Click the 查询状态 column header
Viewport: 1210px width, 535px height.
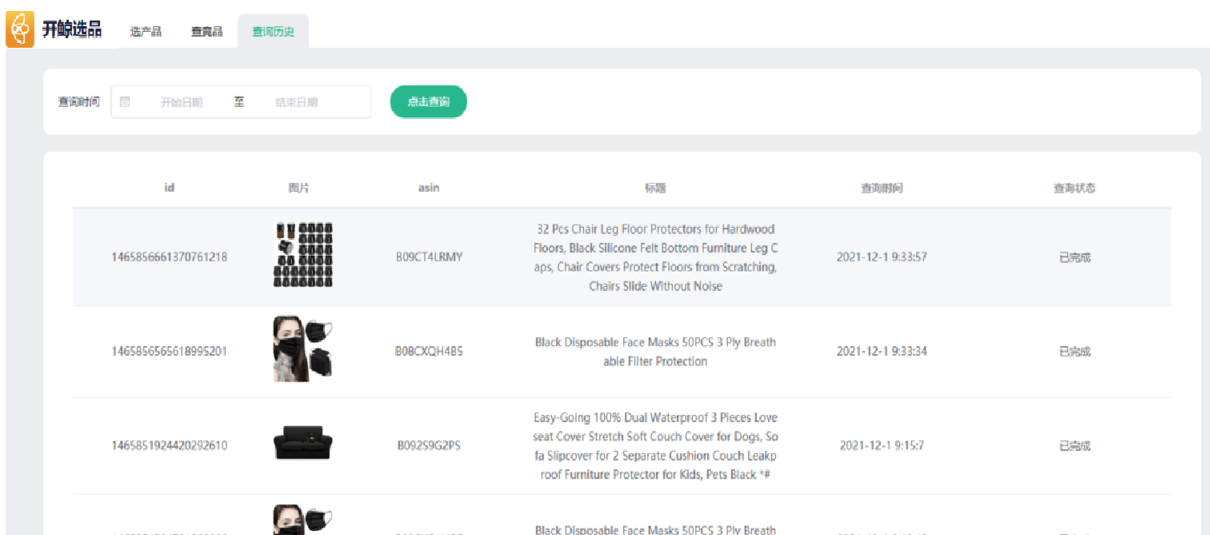point(1074,188)
